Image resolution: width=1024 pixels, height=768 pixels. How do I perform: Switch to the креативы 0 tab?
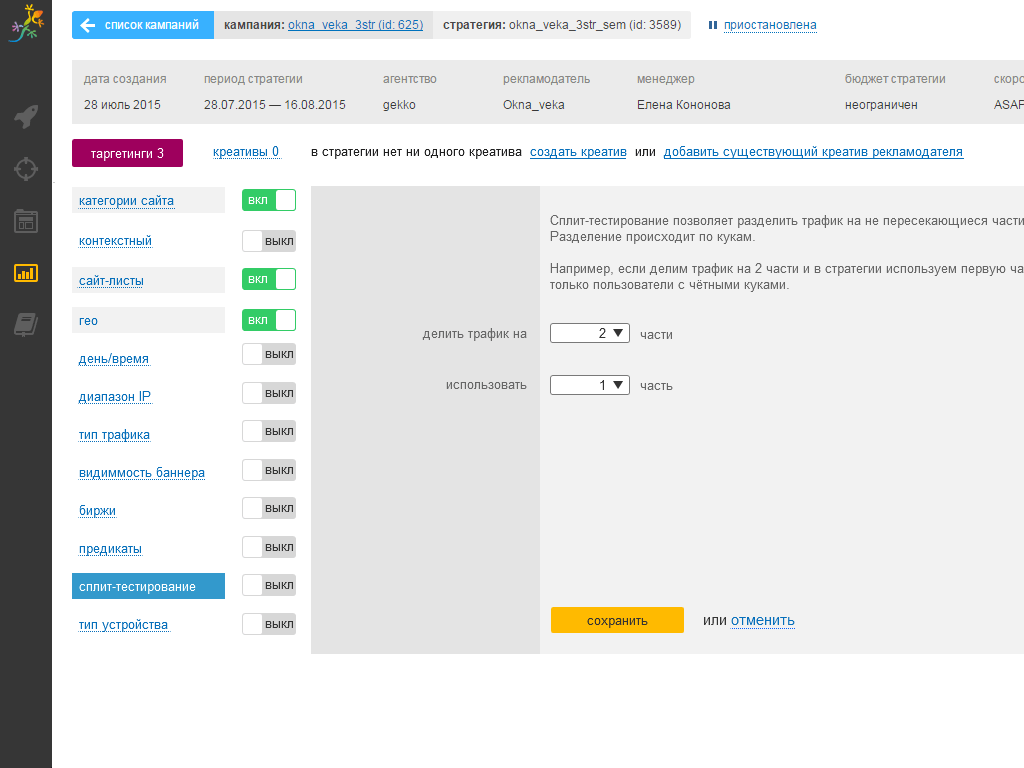tap(246, 152)
